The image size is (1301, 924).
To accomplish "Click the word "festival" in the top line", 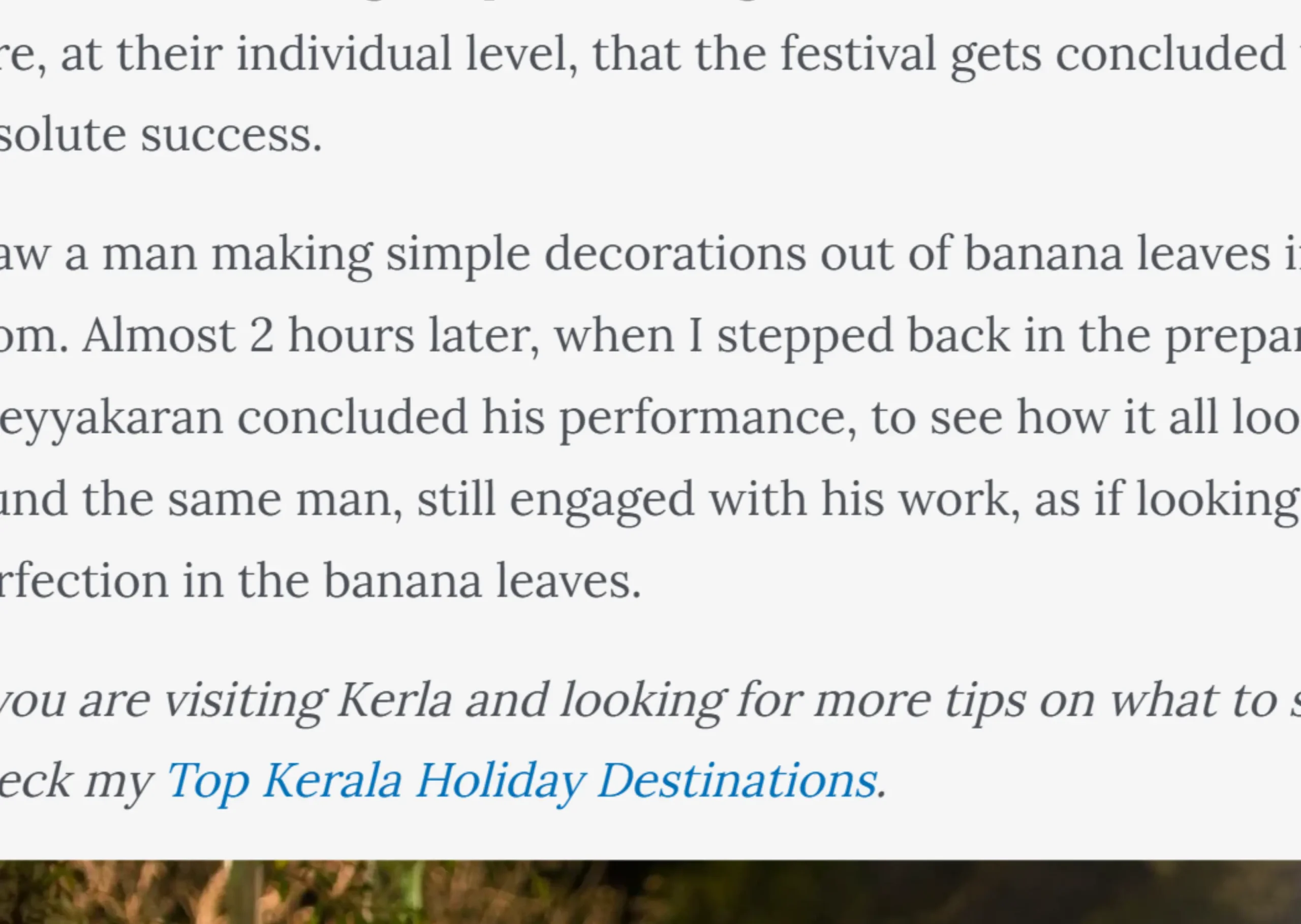I will tap(858, 54).
